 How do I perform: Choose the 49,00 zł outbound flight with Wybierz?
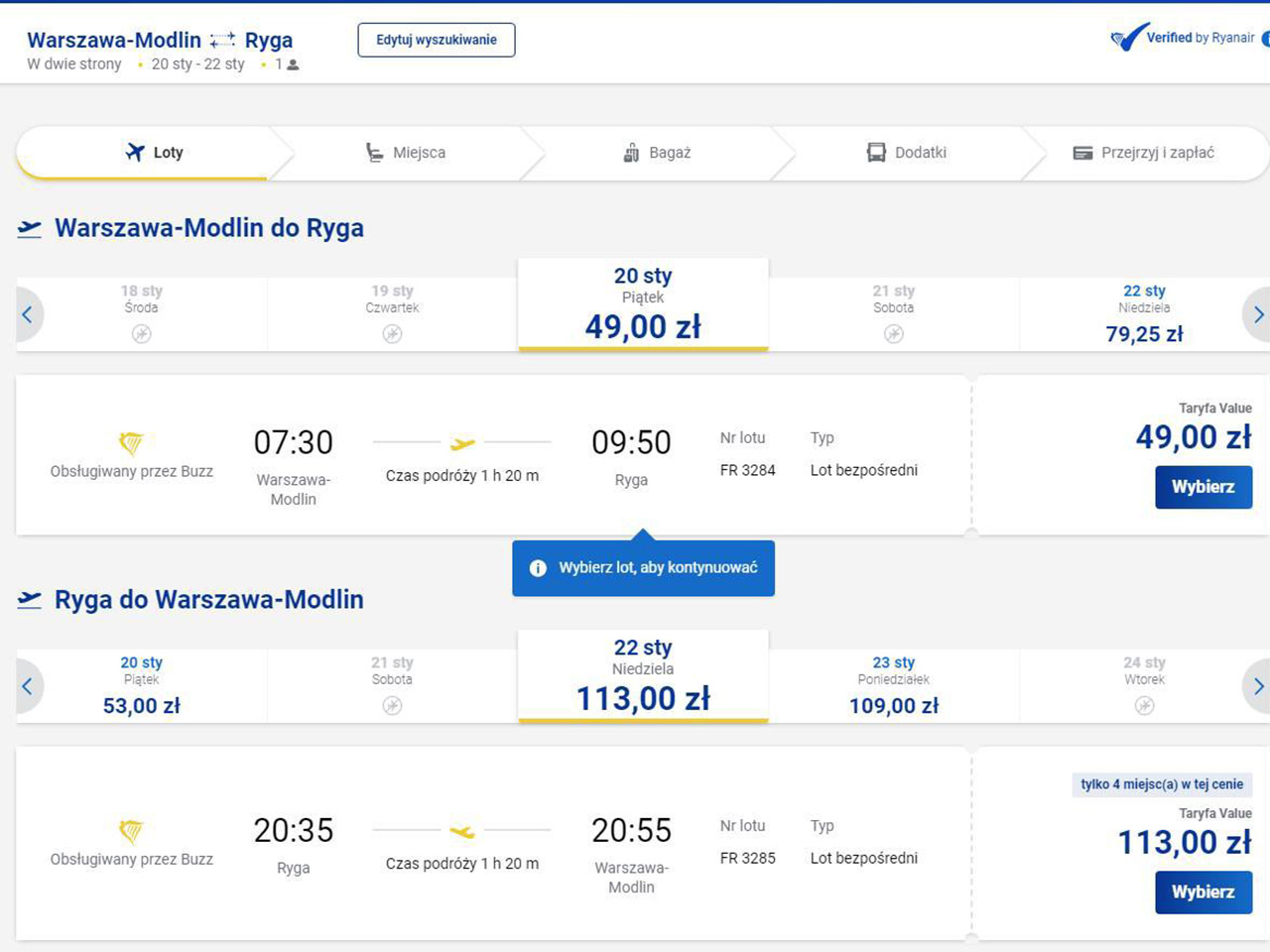coord(1203,487)
